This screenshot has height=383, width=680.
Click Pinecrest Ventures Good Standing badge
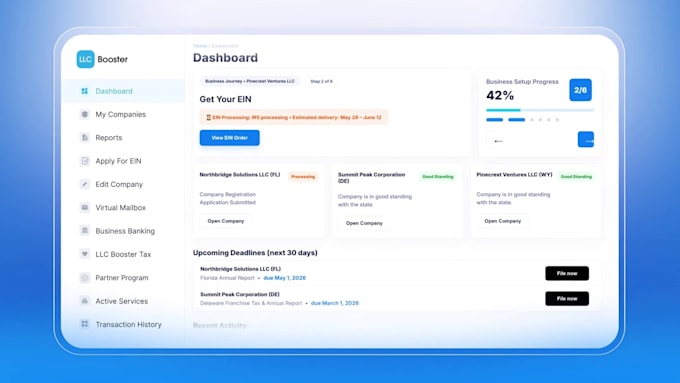point(576,177)
